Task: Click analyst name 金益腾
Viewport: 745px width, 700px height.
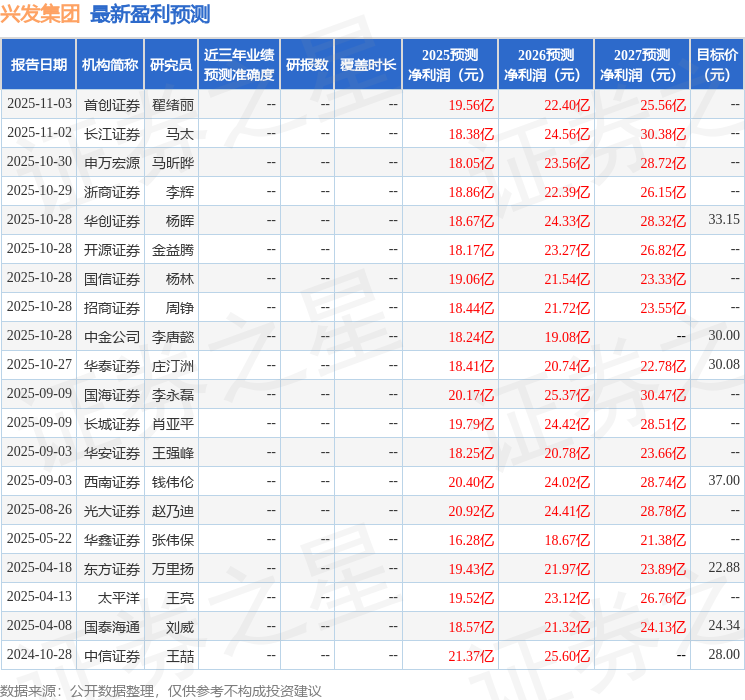Action: coord(173,250)
